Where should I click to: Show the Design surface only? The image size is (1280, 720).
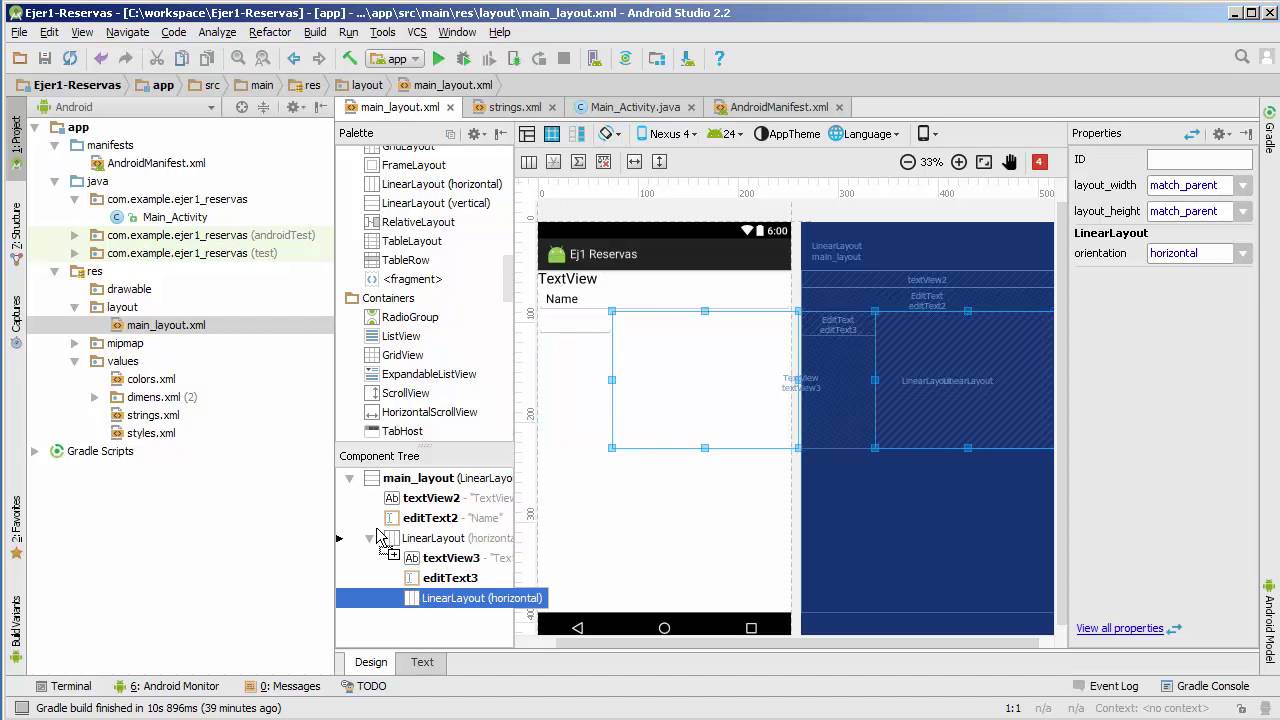(527, 134)
